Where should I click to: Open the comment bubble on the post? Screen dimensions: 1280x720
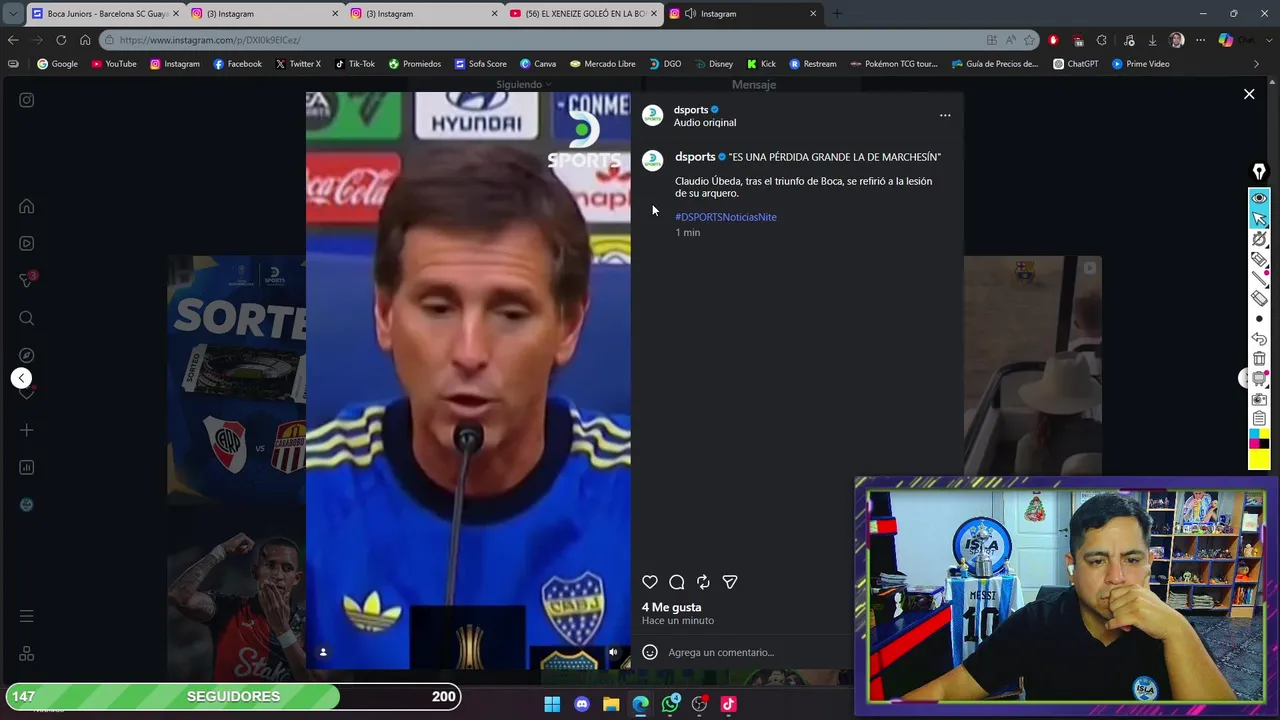[x=677, y=582]
